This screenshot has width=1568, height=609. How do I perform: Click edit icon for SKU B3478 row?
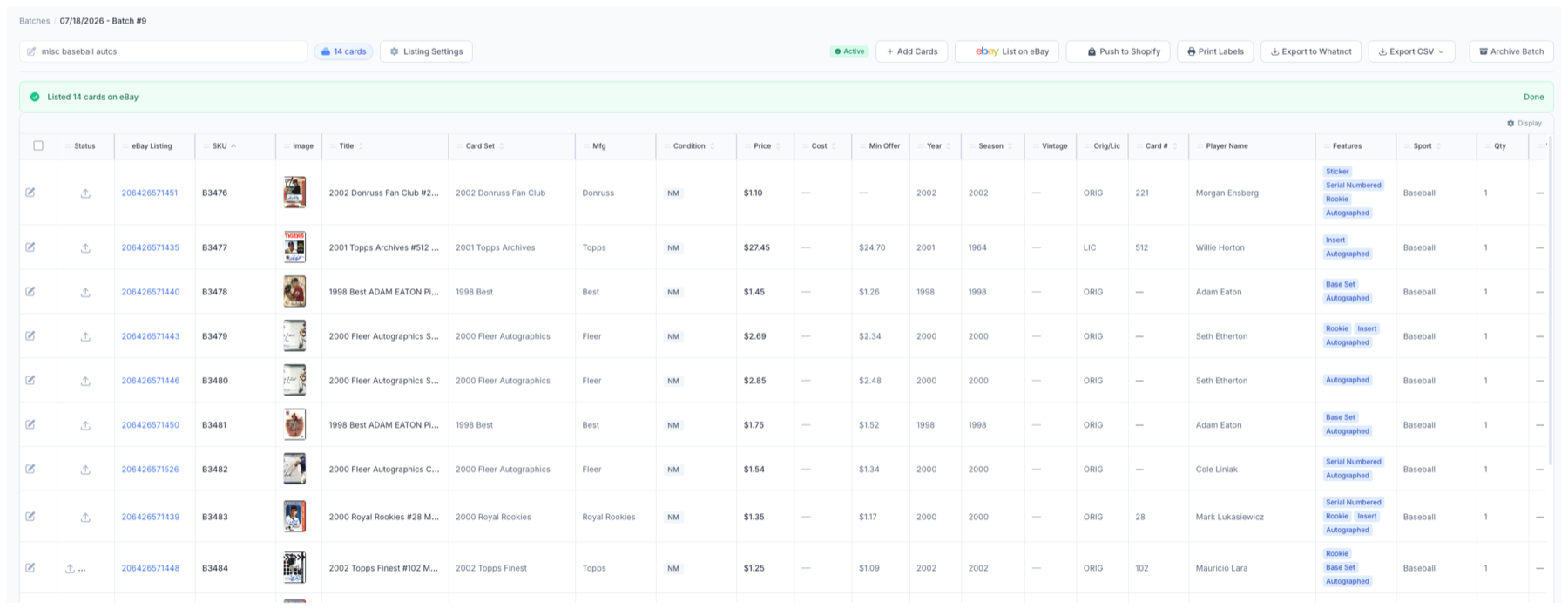point(30,292)
